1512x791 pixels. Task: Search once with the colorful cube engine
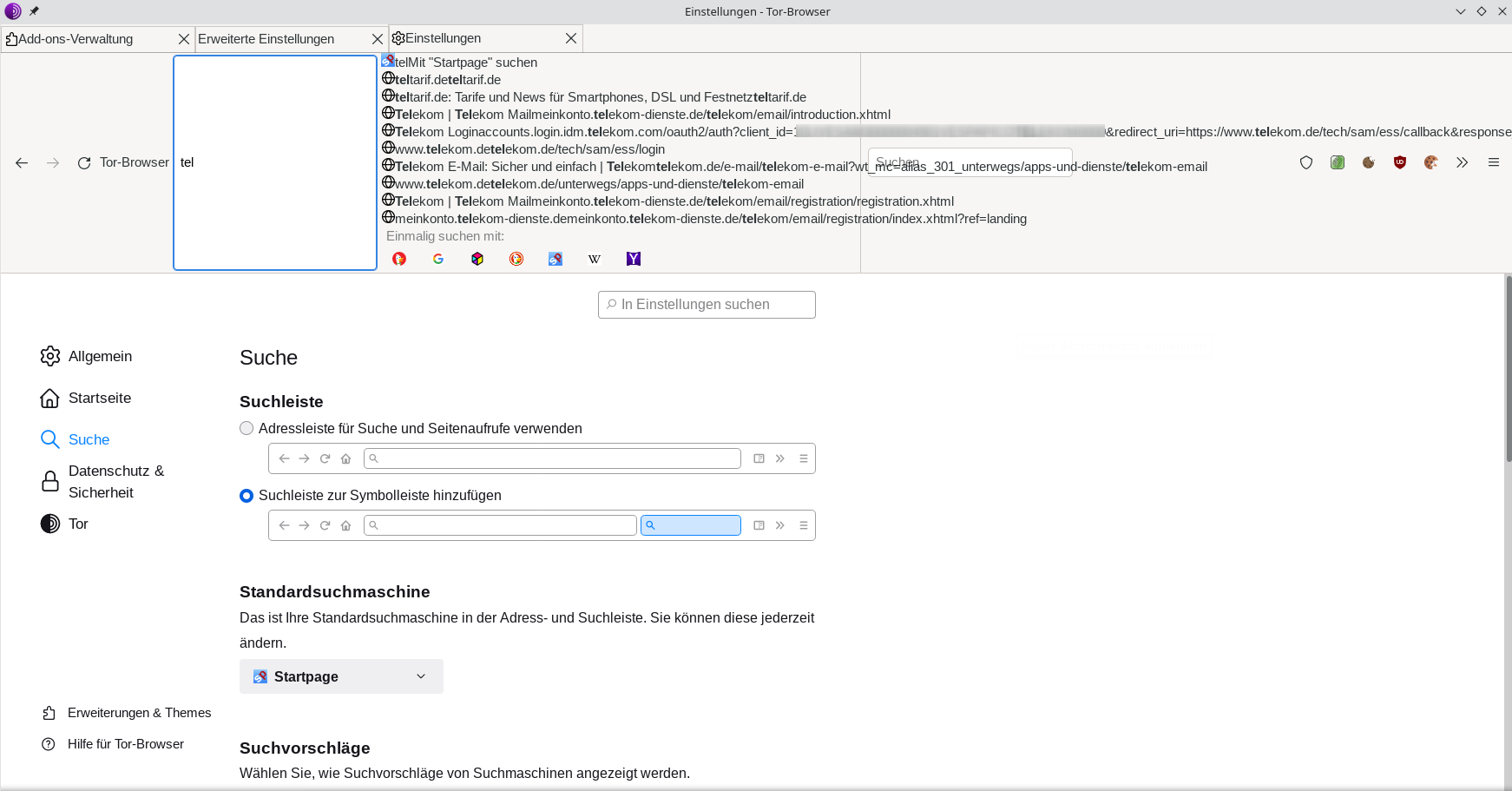(x=477, y=259)
